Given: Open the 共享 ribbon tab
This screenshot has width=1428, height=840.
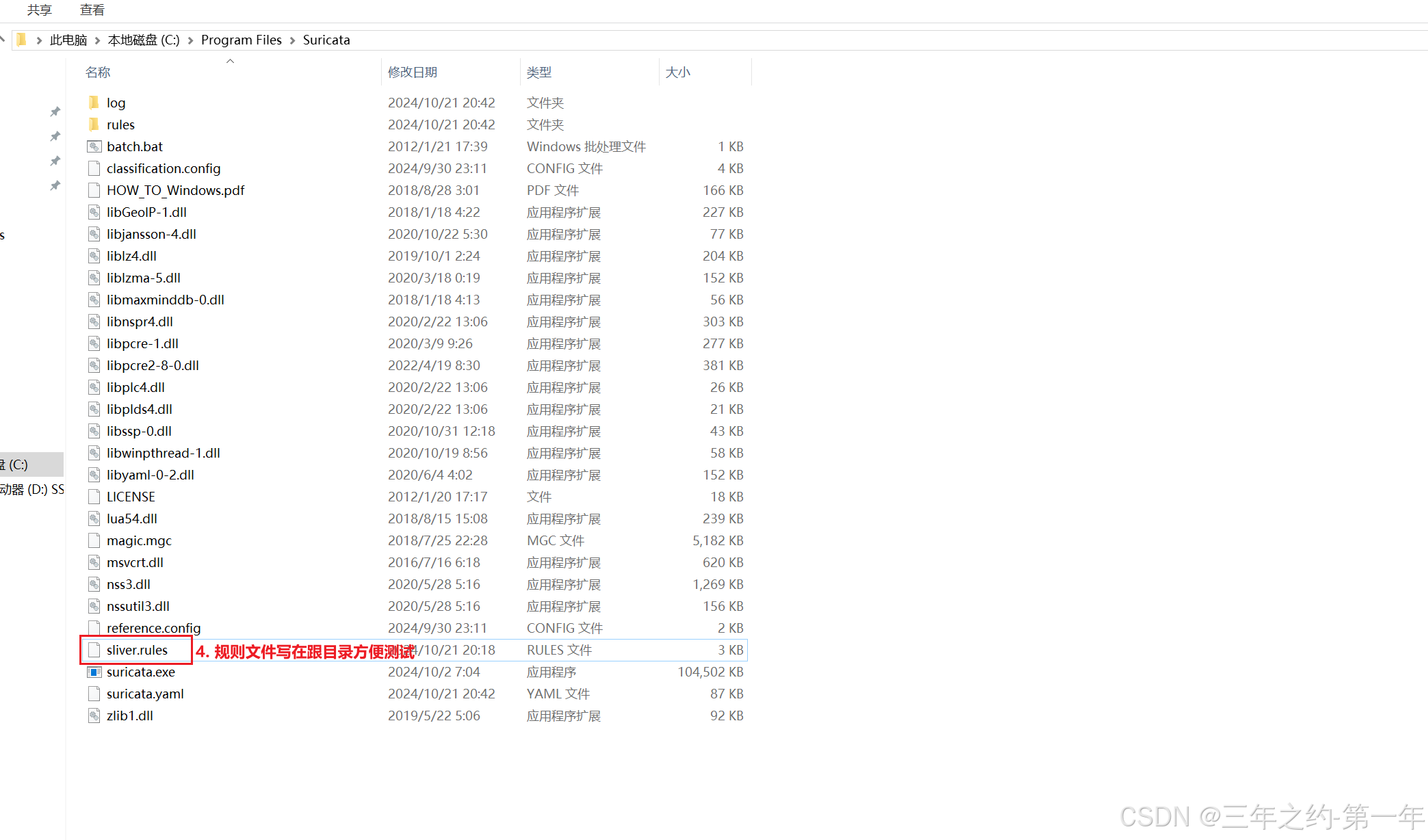Looking at the screenshot, I should 39,10.
